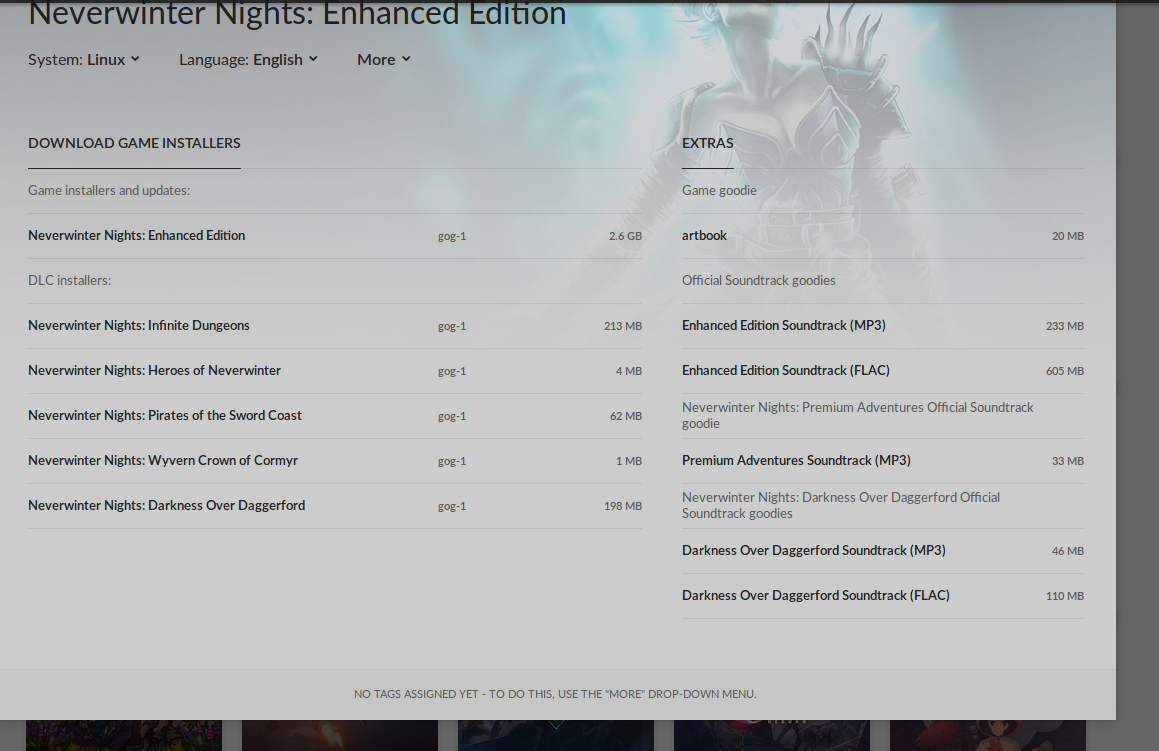Viewport: 1159px width, 751px height.
Task: Open the Language: English dropdown
Action: pyautogui.click(x=248, y=60)
